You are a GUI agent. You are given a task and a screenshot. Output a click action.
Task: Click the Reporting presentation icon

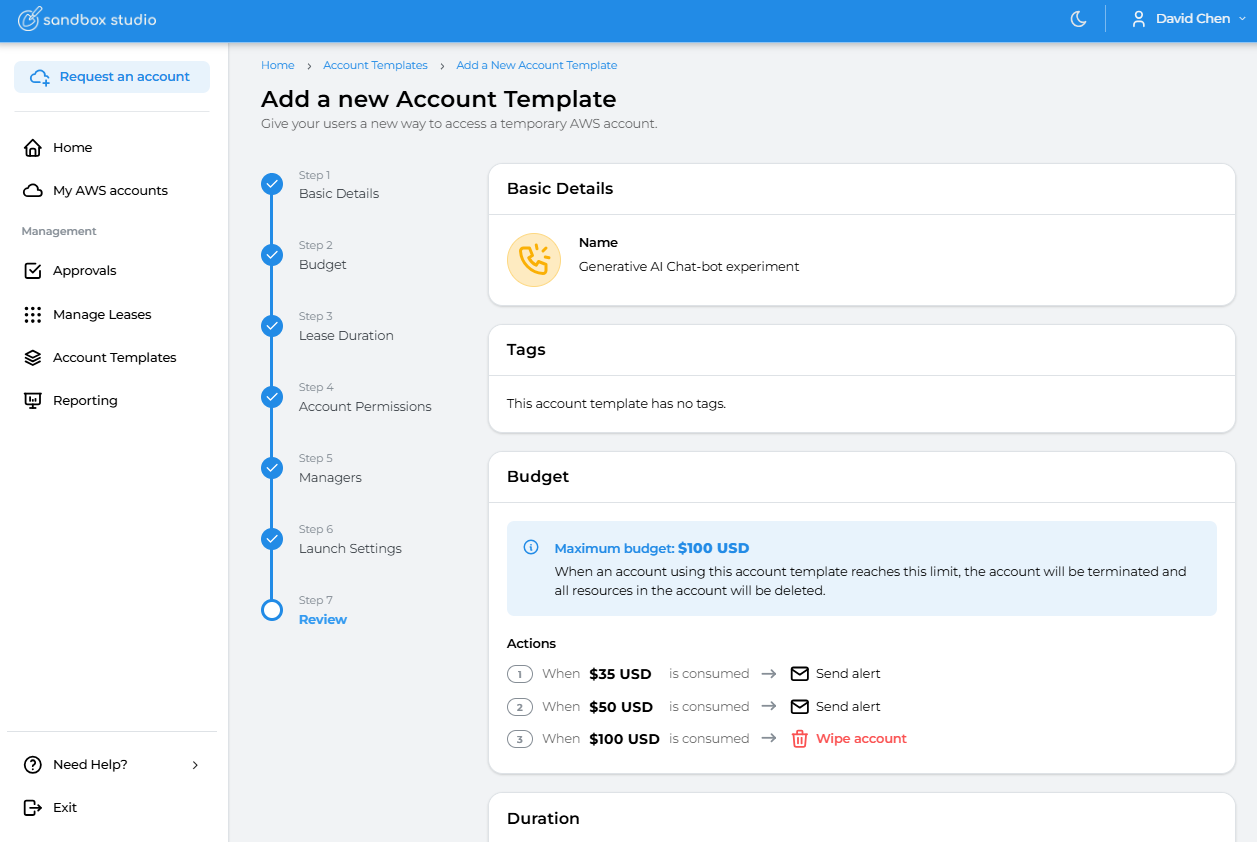(33, 401)
